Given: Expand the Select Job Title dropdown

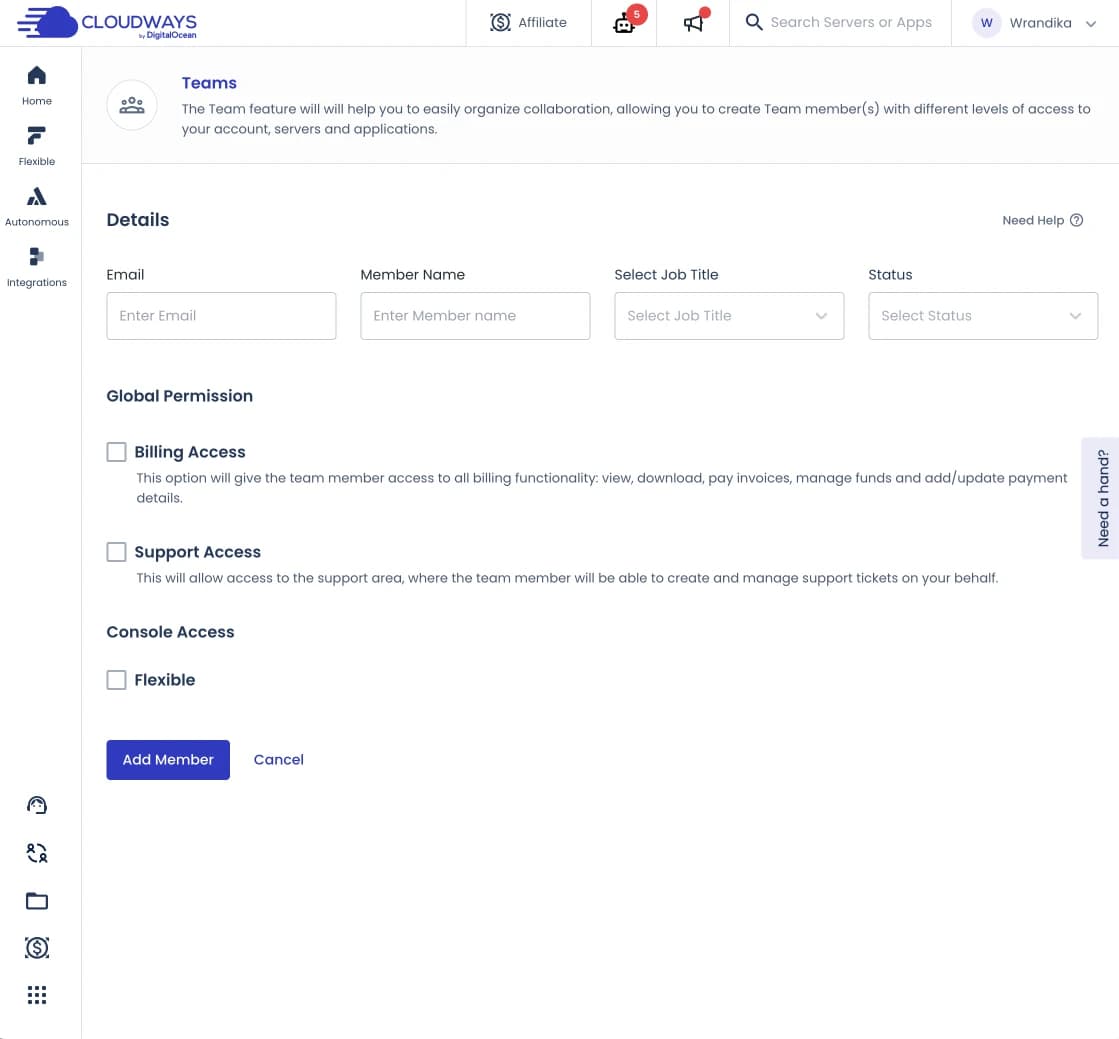Looking at the screenshot, I should [x=729, y=316].
